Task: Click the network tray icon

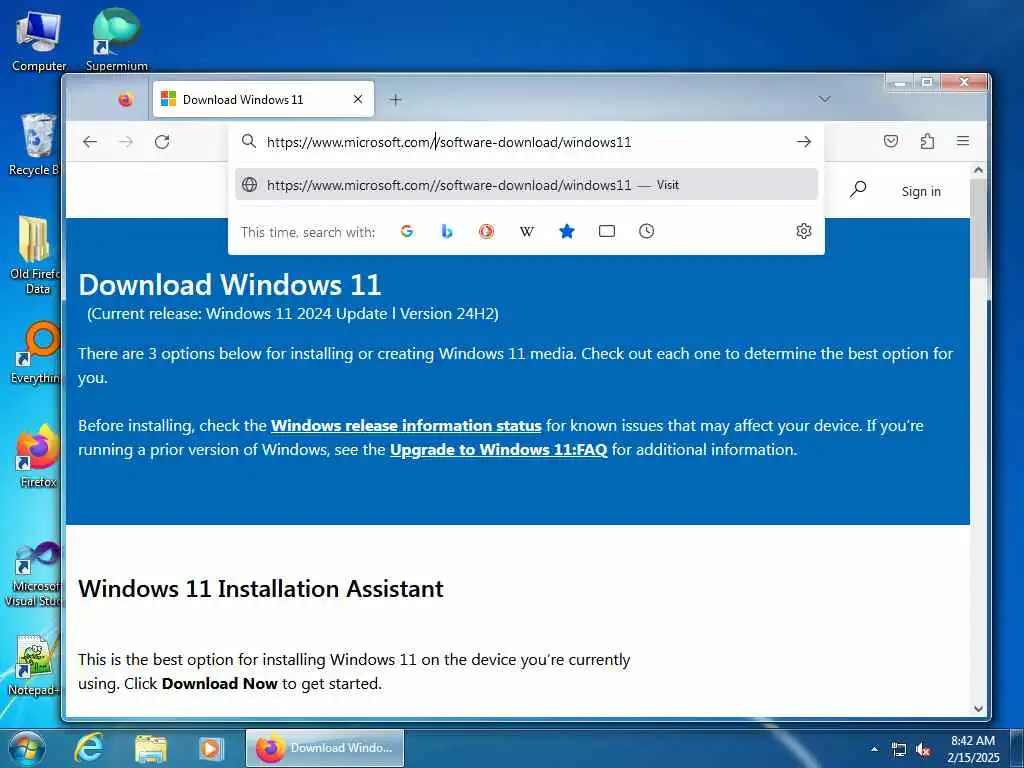Action: pos(899,750)
